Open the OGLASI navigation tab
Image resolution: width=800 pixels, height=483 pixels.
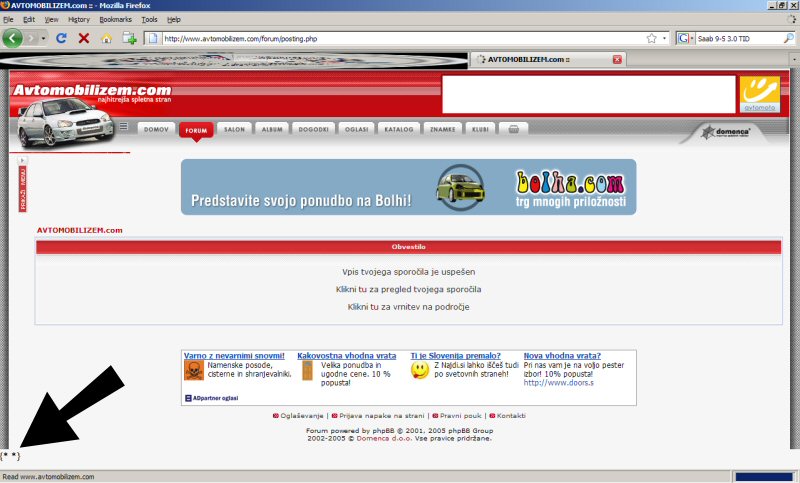(356, 130)
